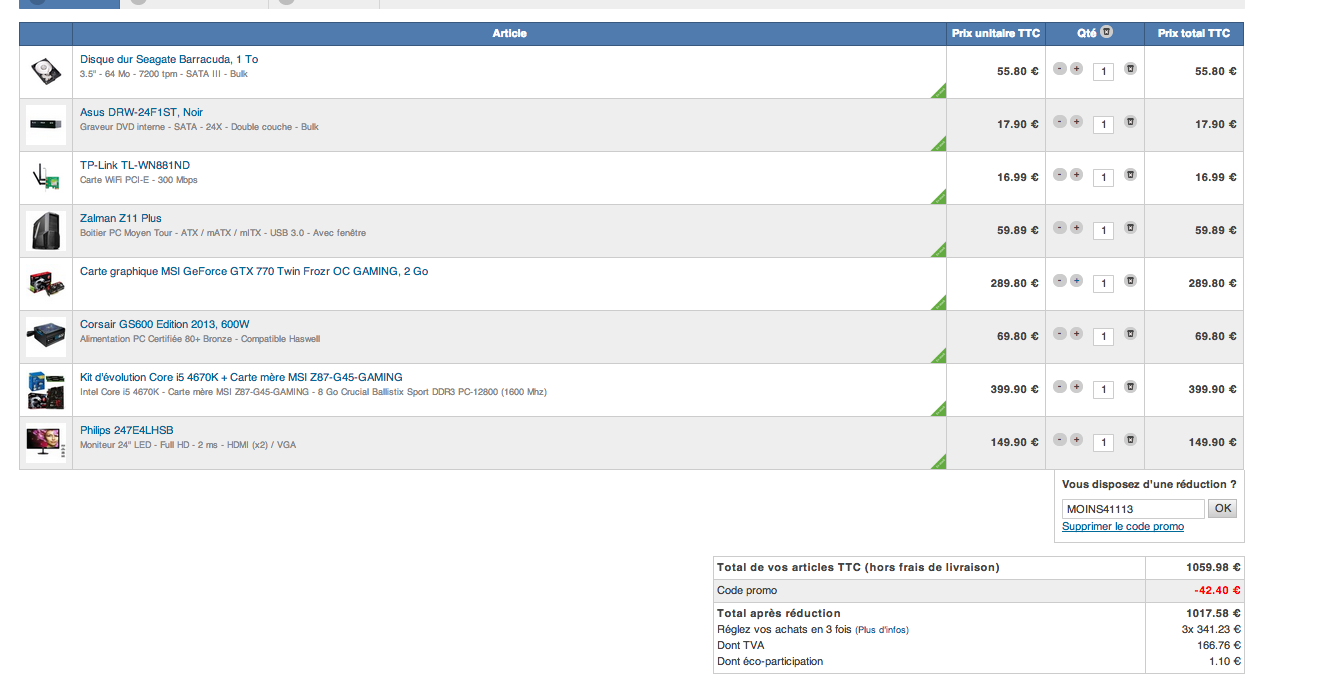Click 'Supprimer le code promo' link
The height and width of the screenshot is (680, 1331).
[x=1122, y=527]
